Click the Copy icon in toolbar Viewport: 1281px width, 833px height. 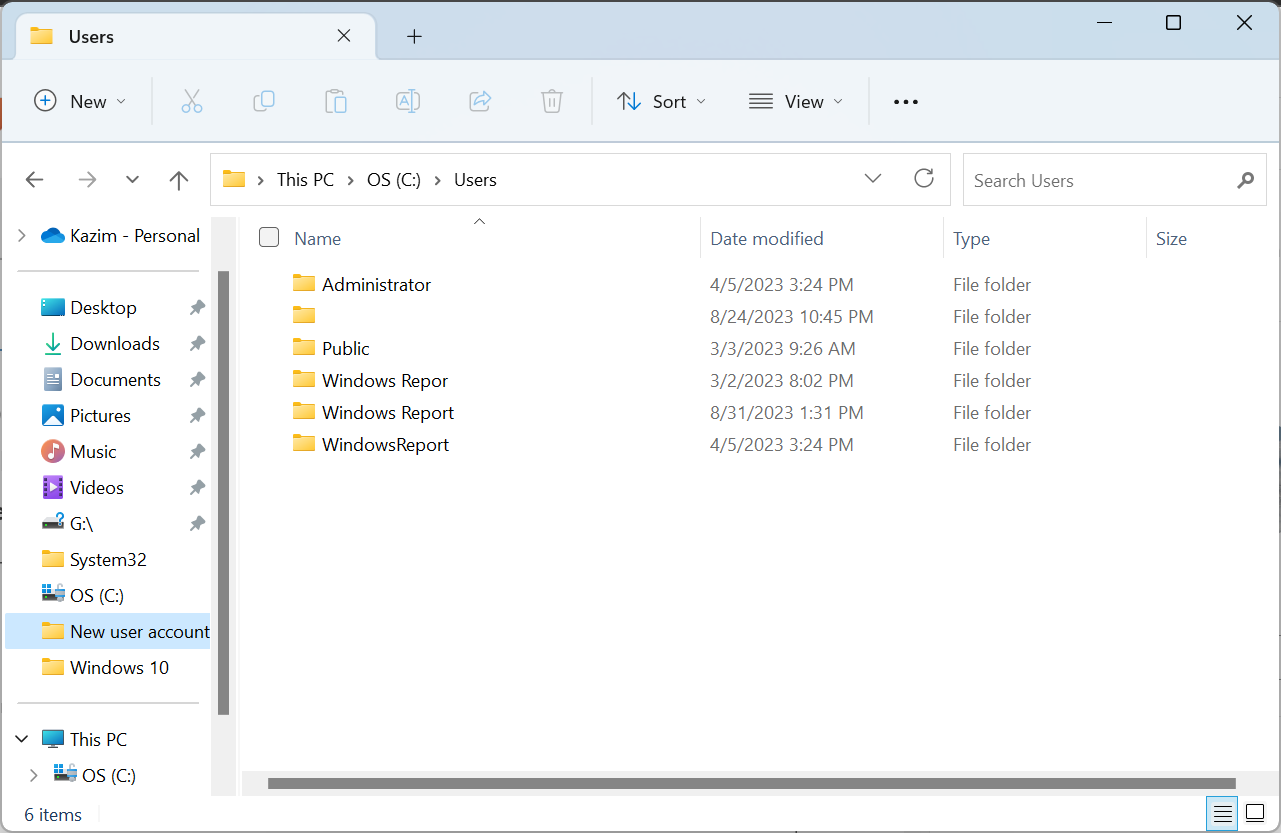(264, 101)
